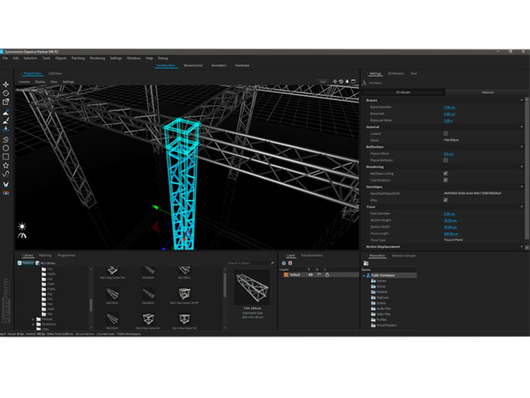Open the 3D Hierarchy tab
Screen dimensions: 530x398
(x=396, y=73)
